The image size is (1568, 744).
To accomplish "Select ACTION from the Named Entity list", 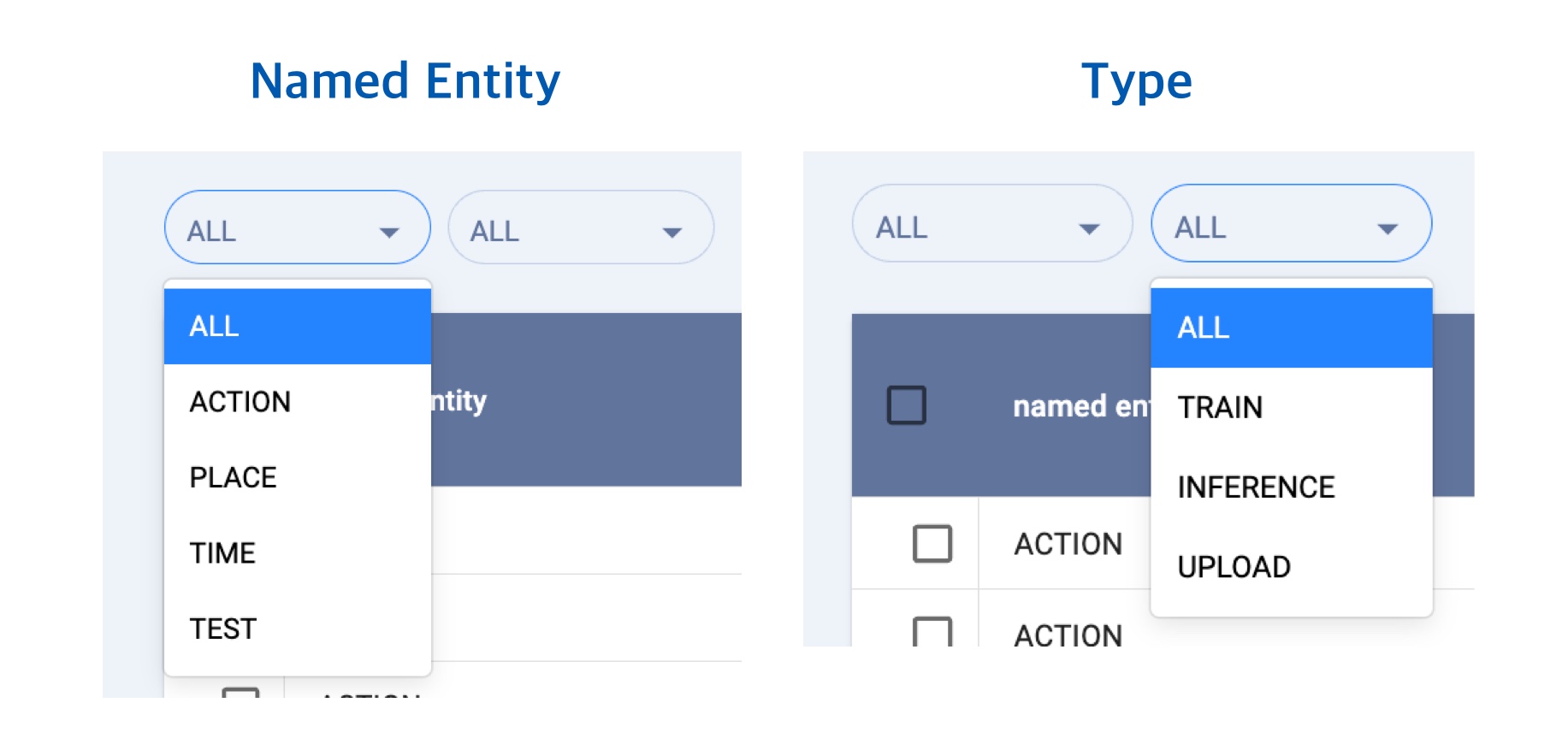I will 240,402.
